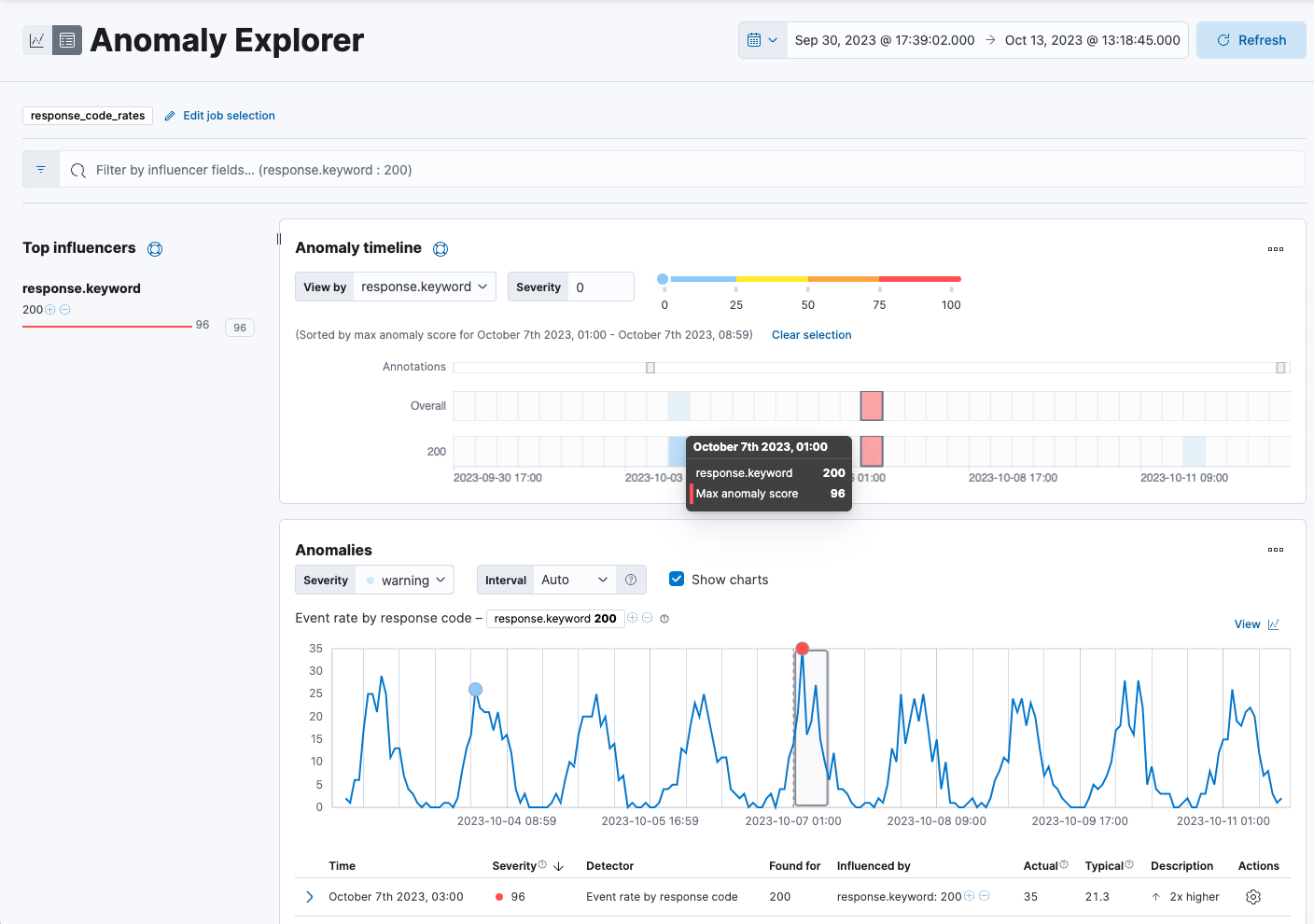Open View chart in Single Metric Viewer
Image resolution: width=1314 pixels, height=924 pixels.
click(x=1256, y=624)
